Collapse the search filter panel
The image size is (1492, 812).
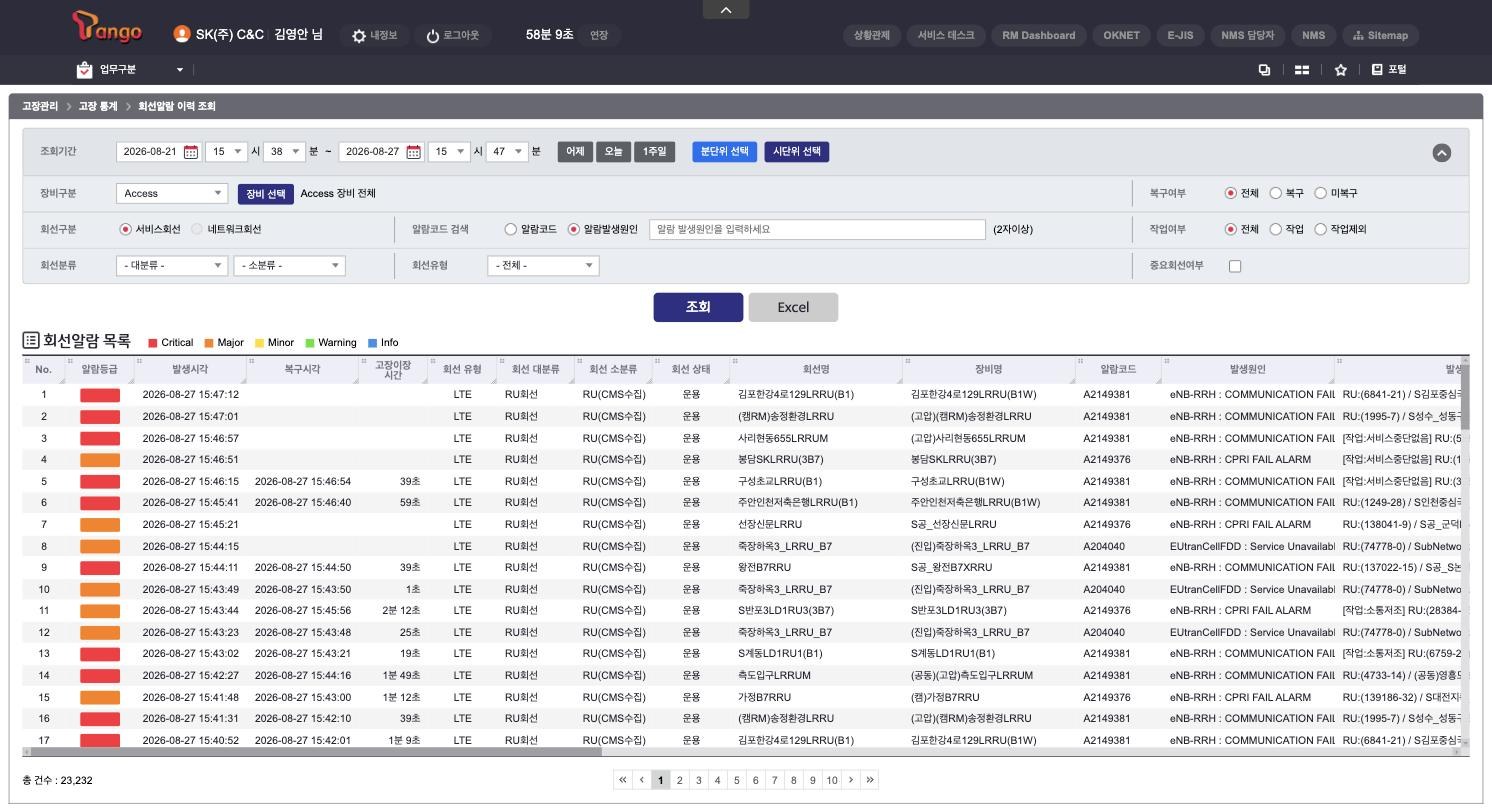point(1441,153)
